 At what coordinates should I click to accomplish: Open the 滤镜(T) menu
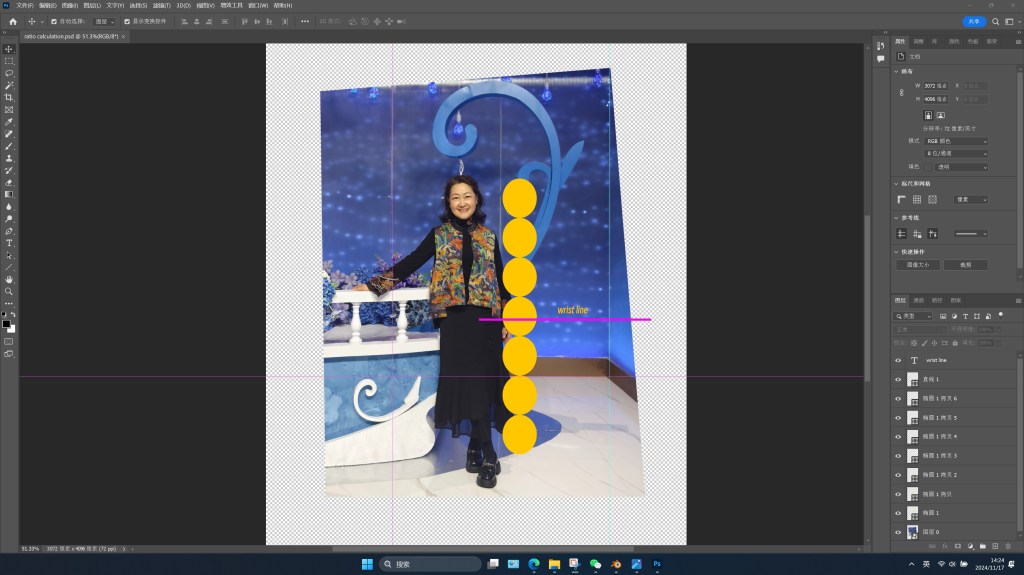coord(160,5)
